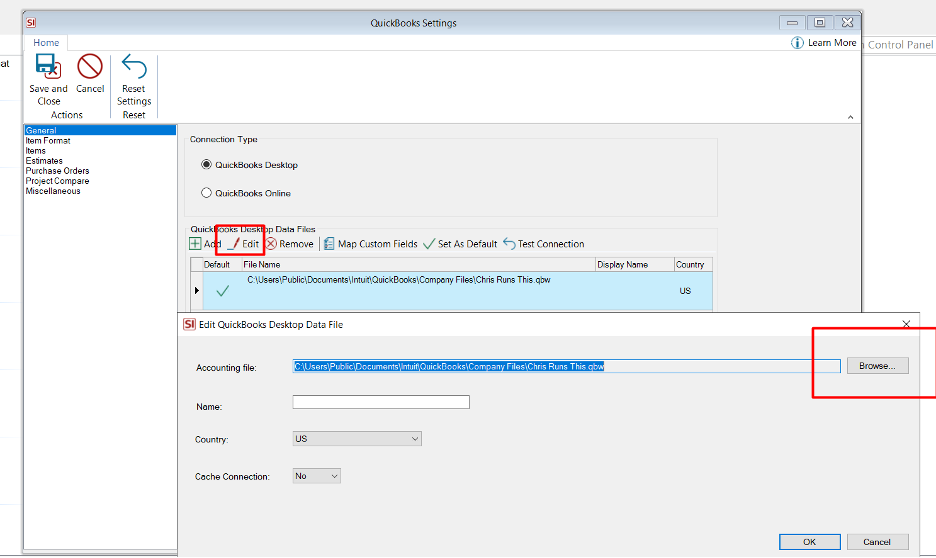Viewport: 936px width, 558px height.
Task: Maximize the QuickBooks Settings window
Action: [x=820, y=23]
